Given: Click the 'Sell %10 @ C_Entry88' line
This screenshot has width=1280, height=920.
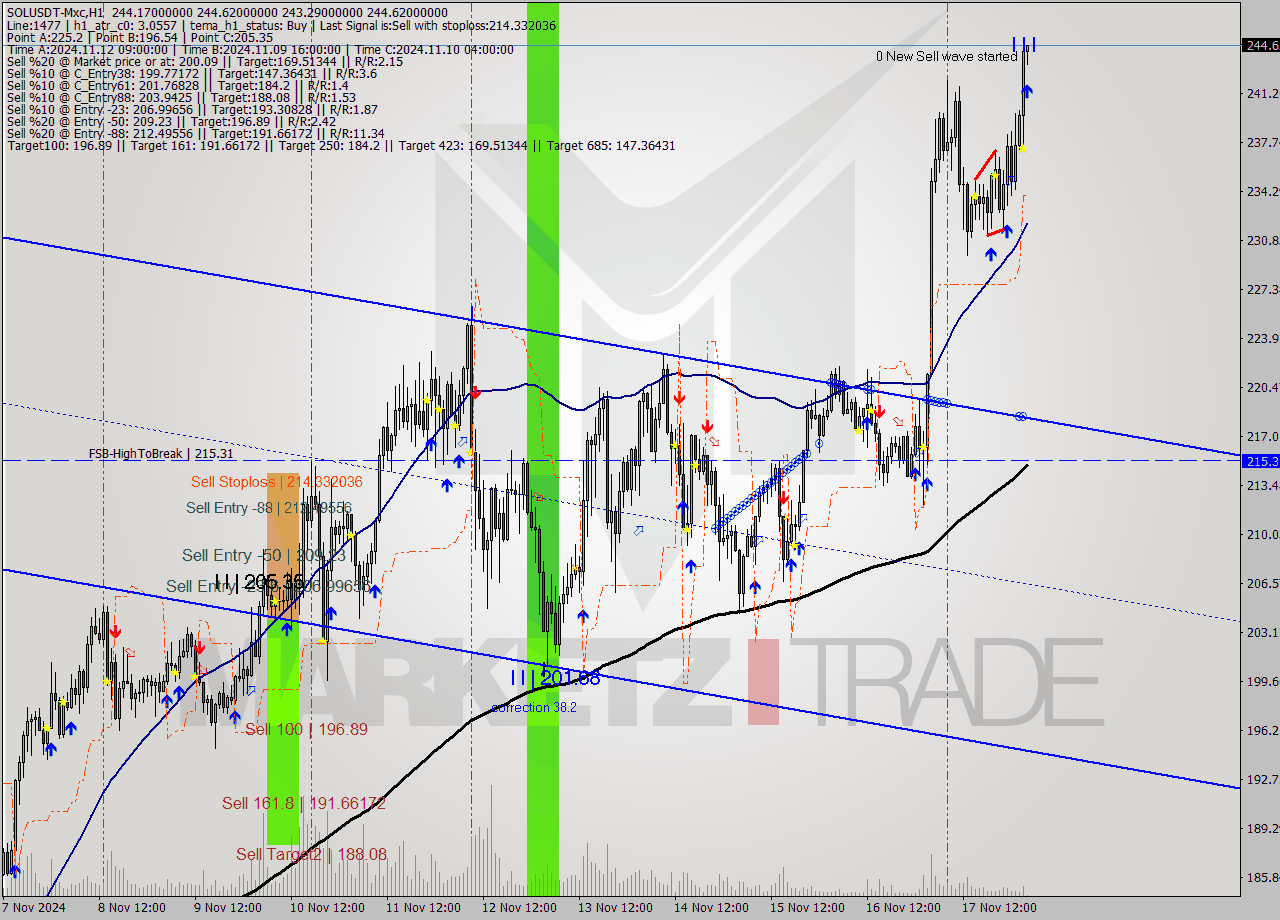Looking at the screenshot, I should [x=181, y=97].
